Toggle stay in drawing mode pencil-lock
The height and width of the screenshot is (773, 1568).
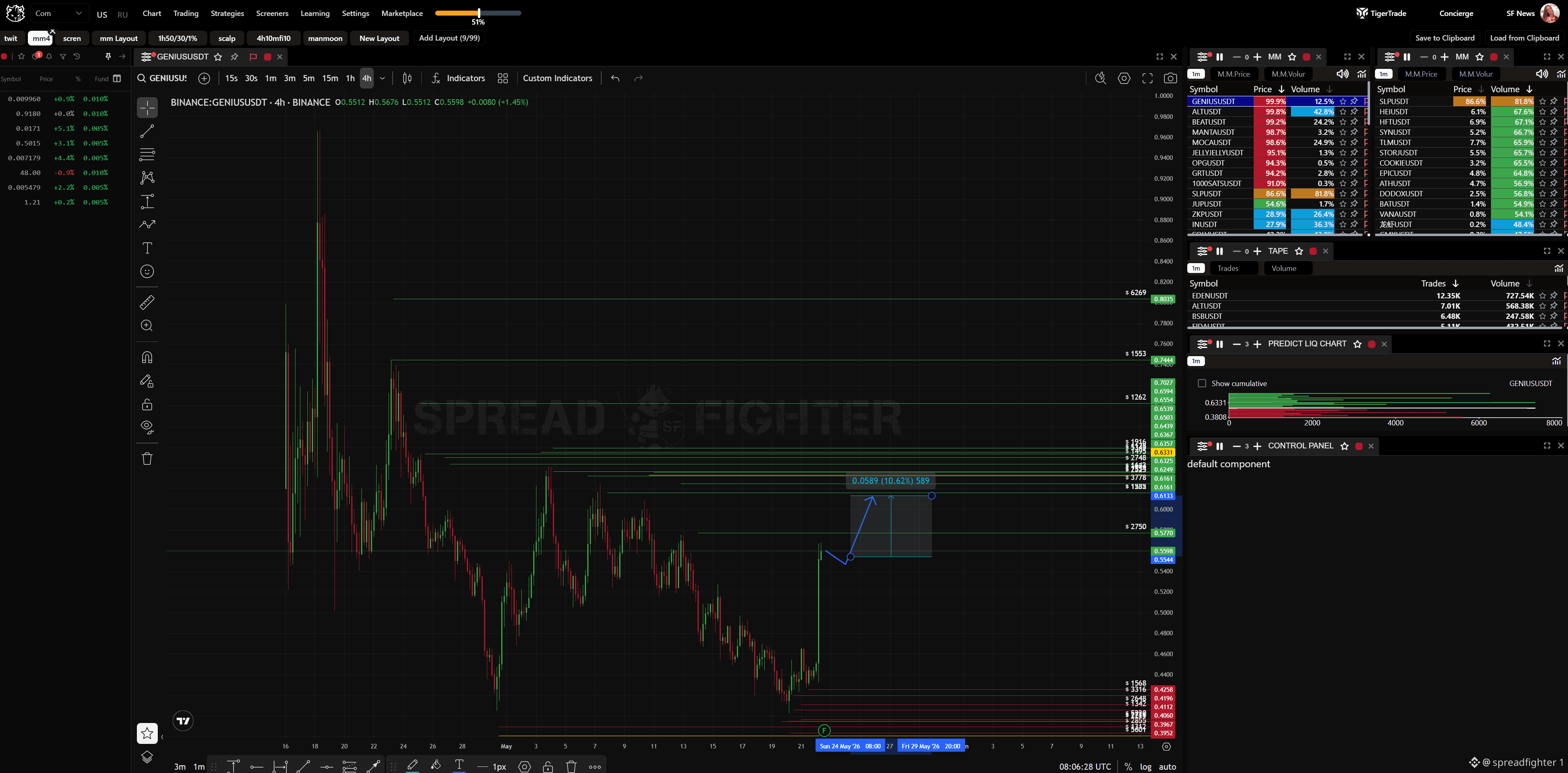147,381
